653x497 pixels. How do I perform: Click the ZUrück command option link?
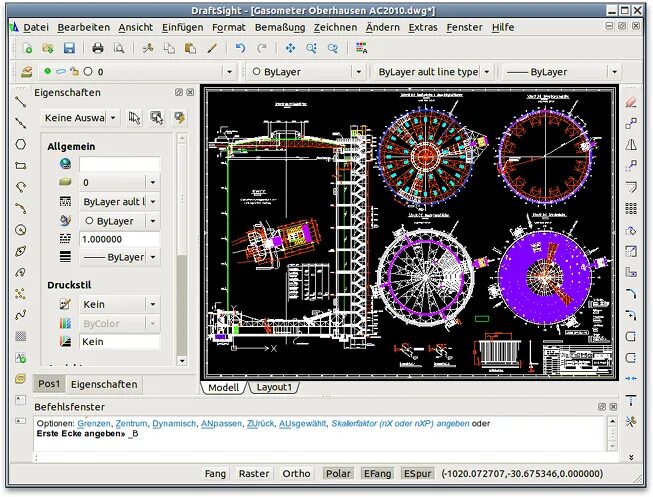260,424
